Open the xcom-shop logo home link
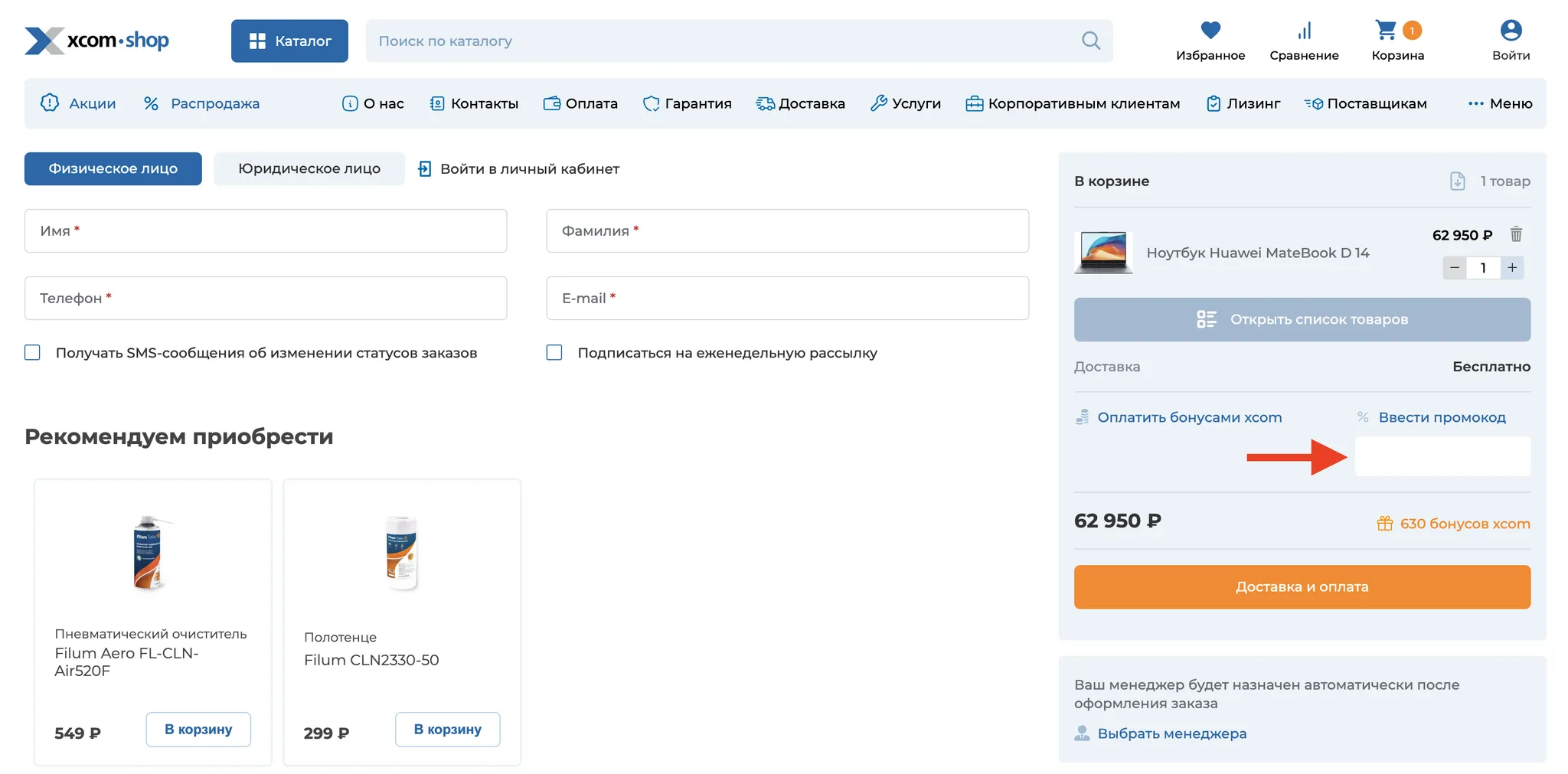 coord(96,41)
